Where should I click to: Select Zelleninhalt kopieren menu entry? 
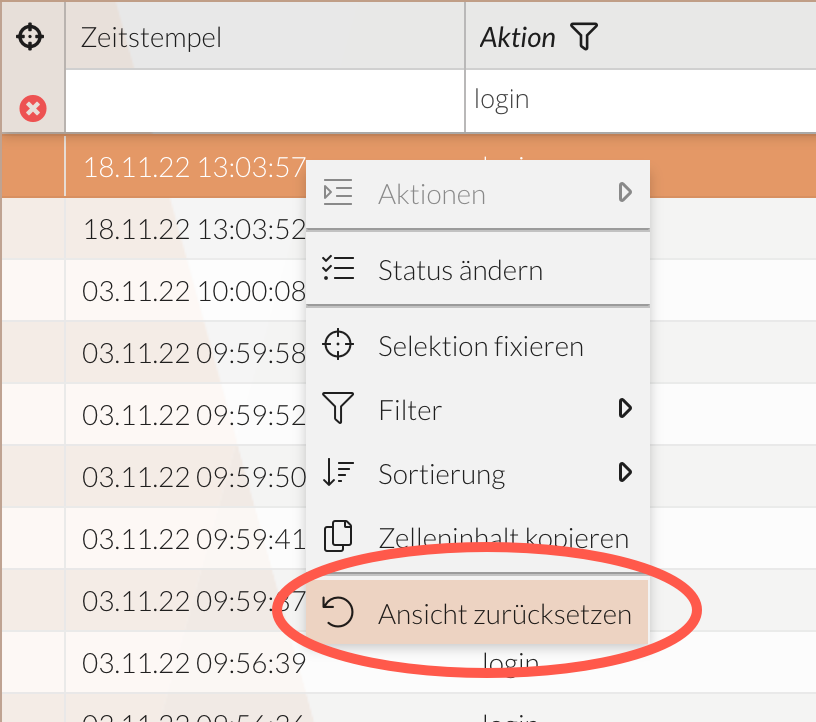pos(503,537)
